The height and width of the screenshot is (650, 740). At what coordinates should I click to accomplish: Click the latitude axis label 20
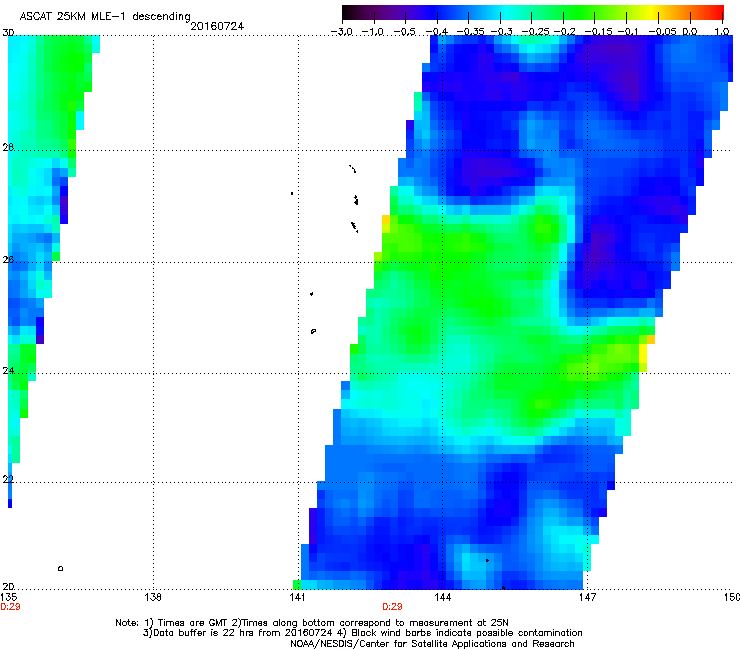click(x=8, y=586)
